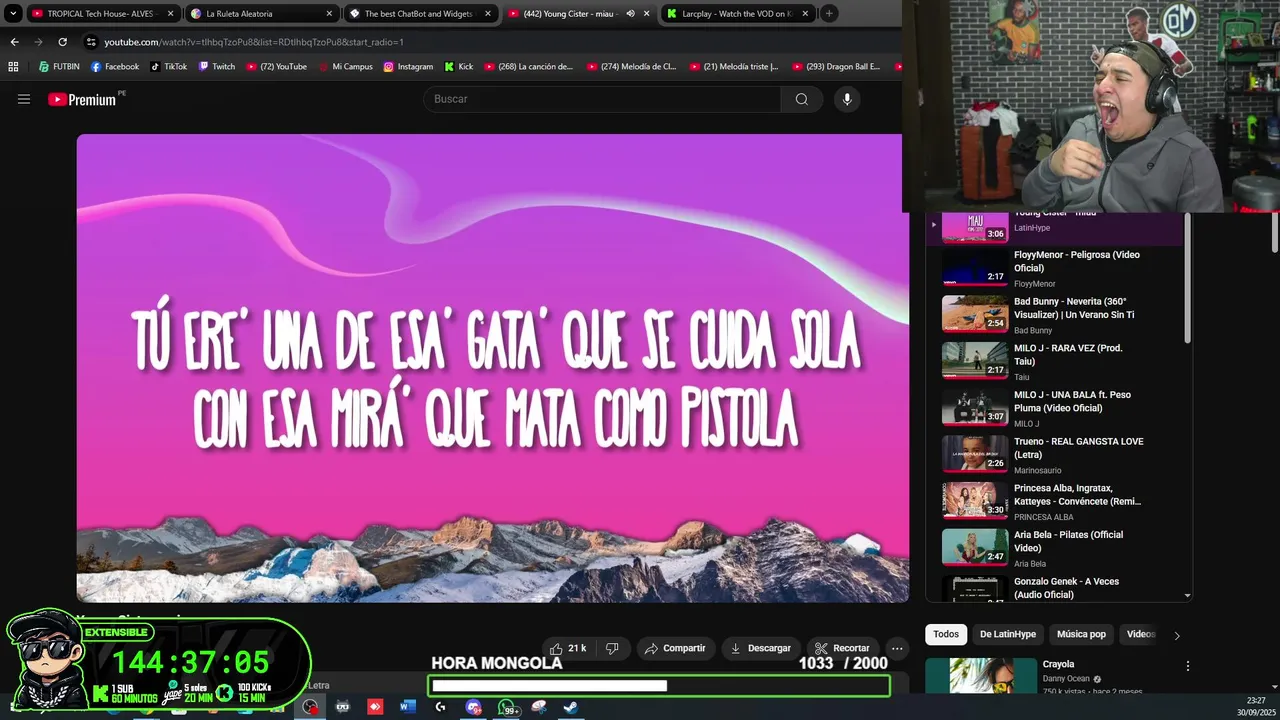1280x720 pixels.
Task: Open the Dragon Ball bookmark
Action: coord(836,67)
